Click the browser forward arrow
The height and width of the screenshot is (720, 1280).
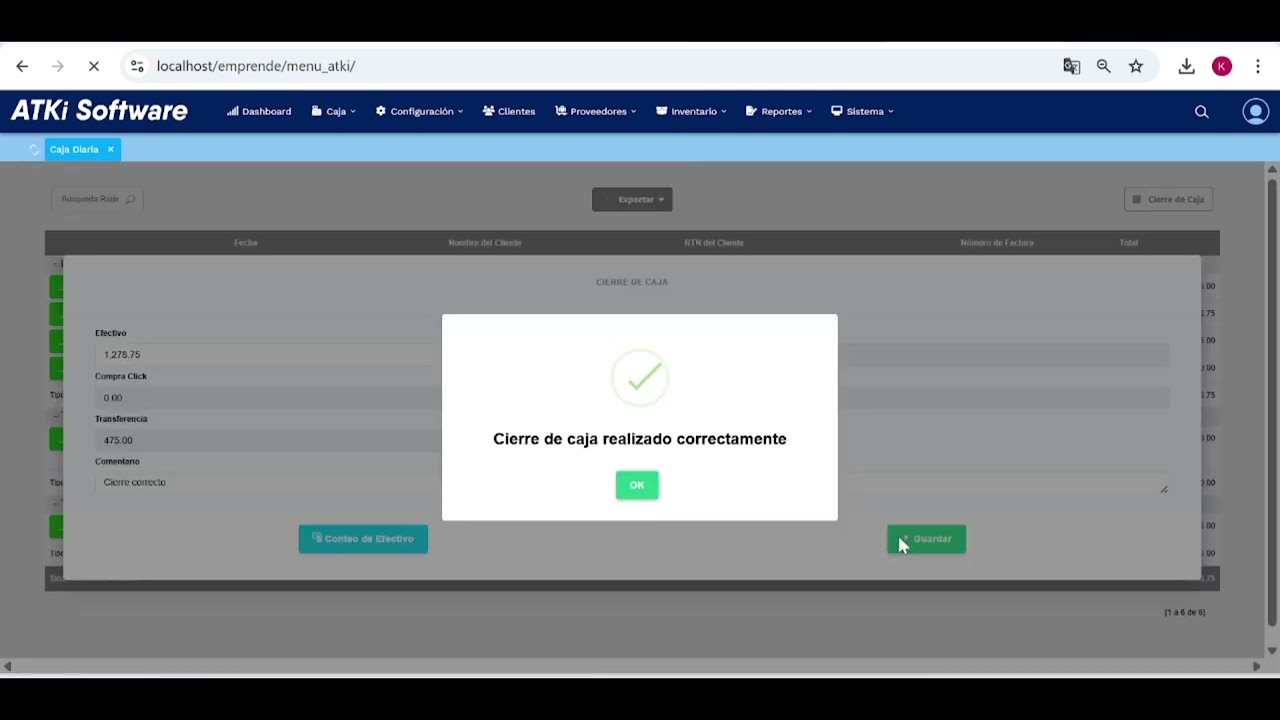(x=58, y=66)
